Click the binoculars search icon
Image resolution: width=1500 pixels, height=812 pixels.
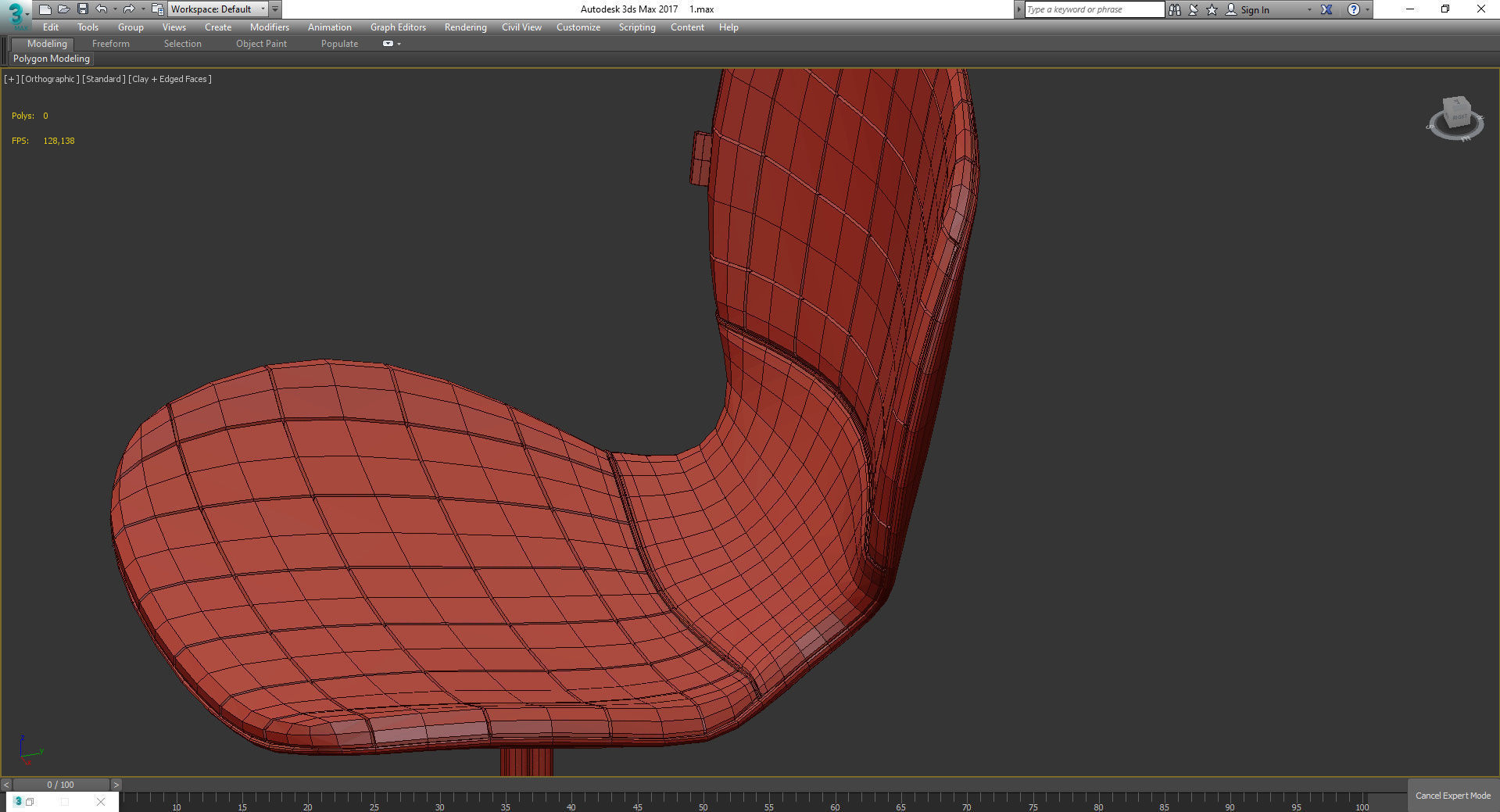click(1174, 9)
